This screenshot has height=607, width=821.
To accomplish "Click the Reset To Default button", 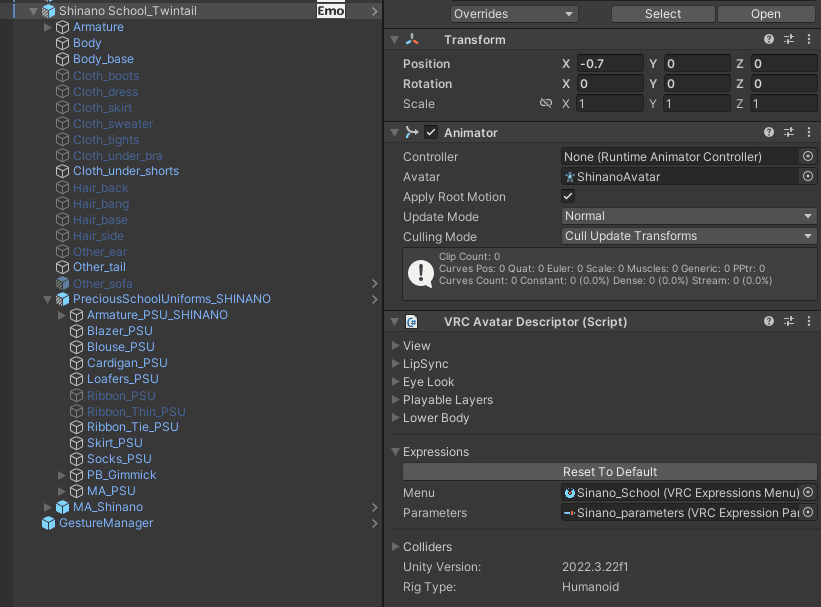I will point(609,472).
